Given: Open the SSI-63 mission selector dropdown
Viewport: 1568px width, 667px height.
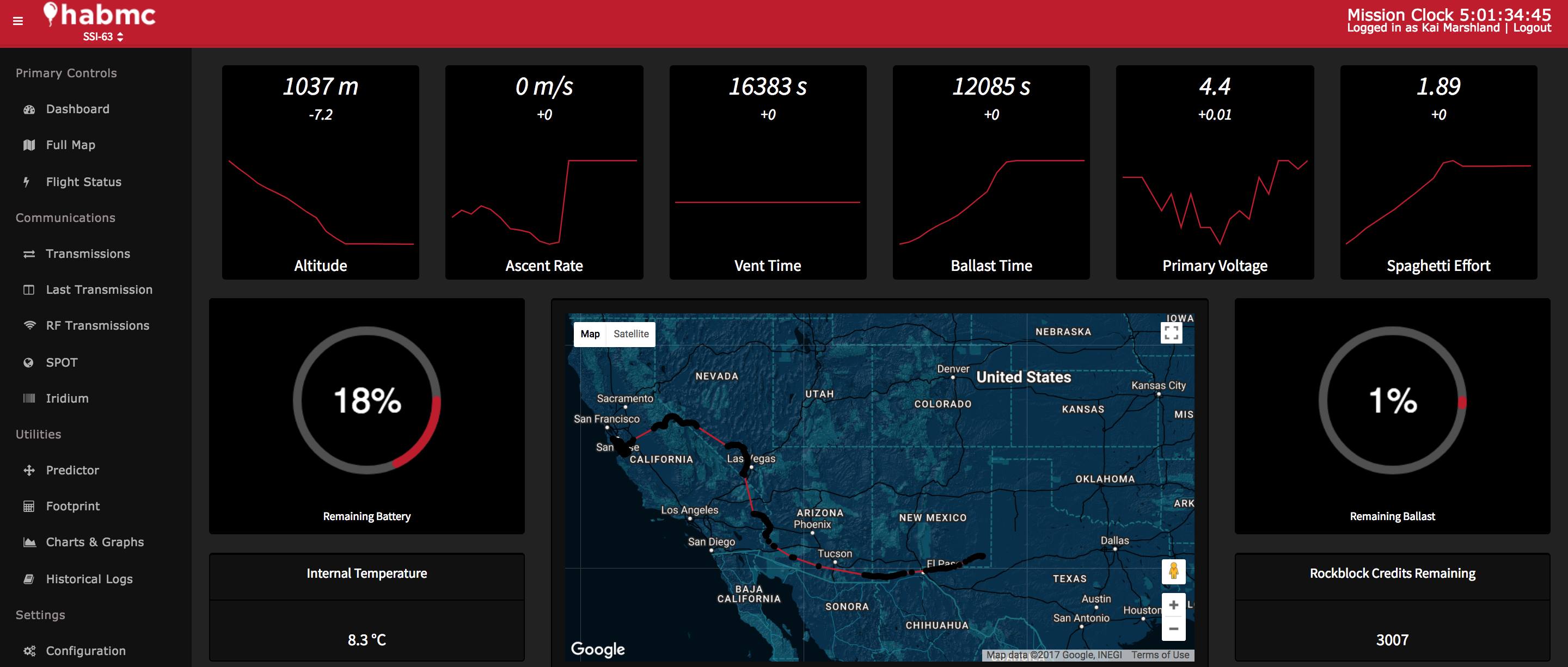Looking at the screenshot, I should coord(103,36).
